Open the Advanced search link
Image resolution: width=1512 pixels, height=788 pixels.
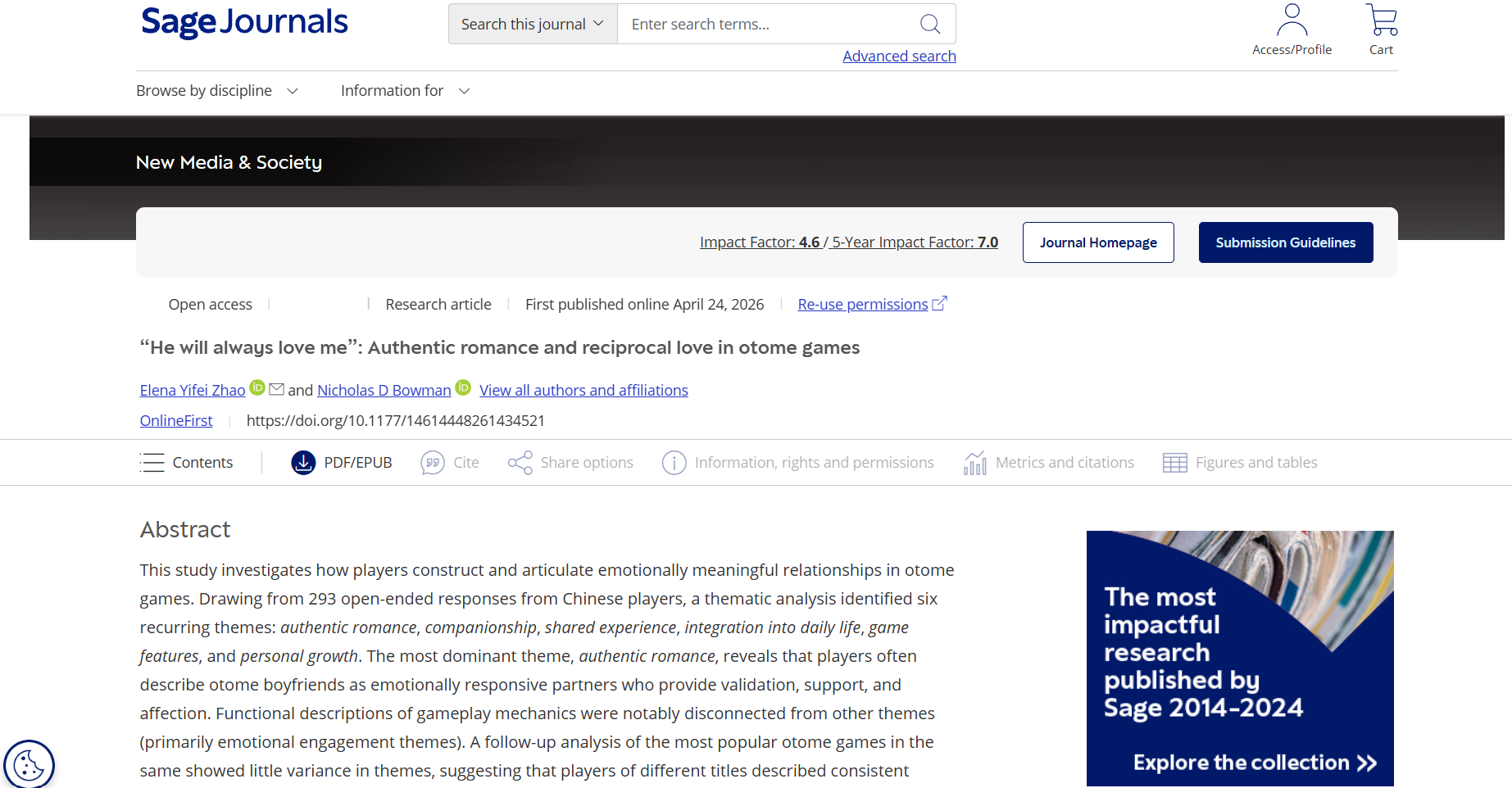(899, 56)
